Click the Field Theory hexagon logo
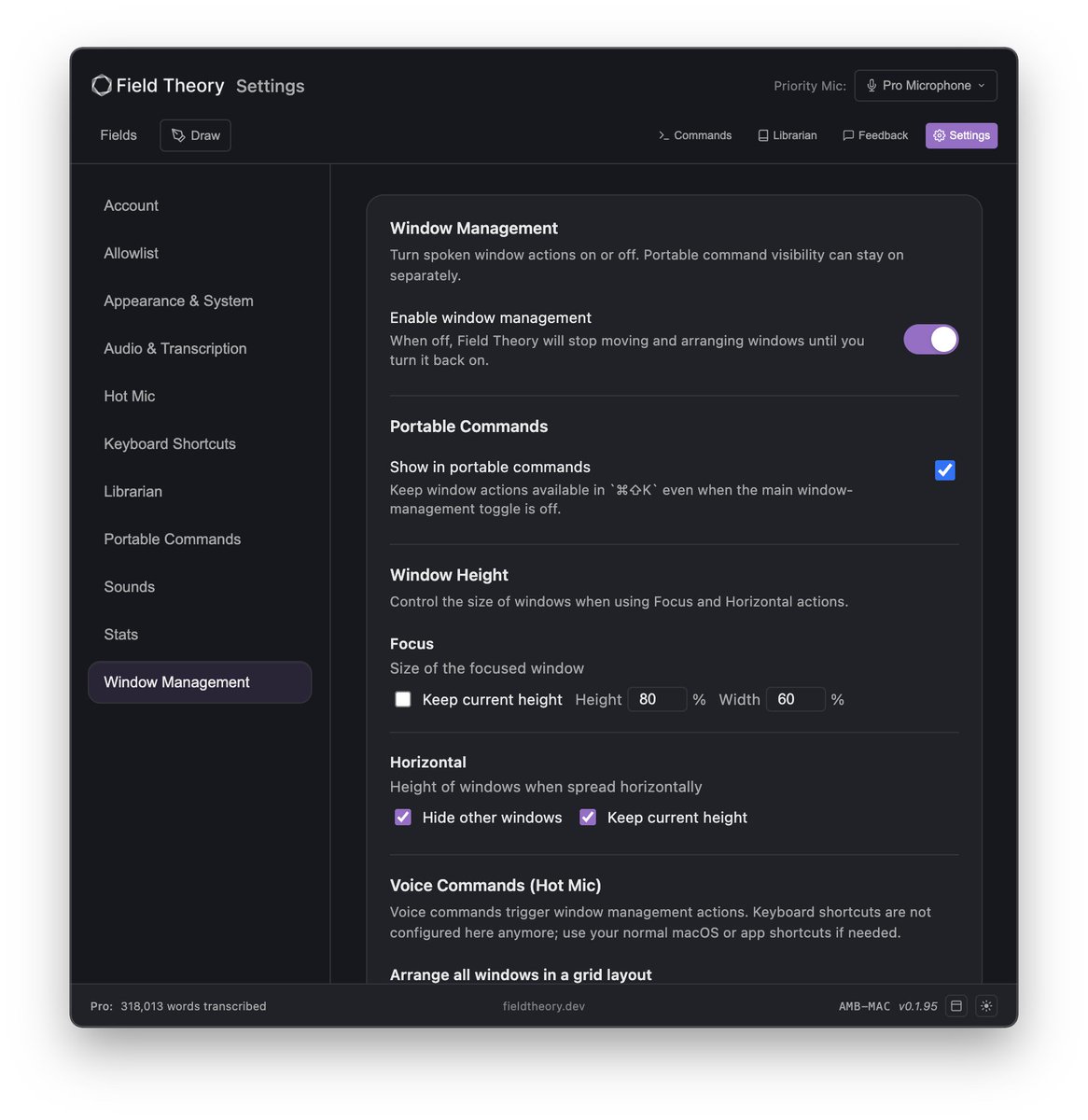 pos(102,85)
